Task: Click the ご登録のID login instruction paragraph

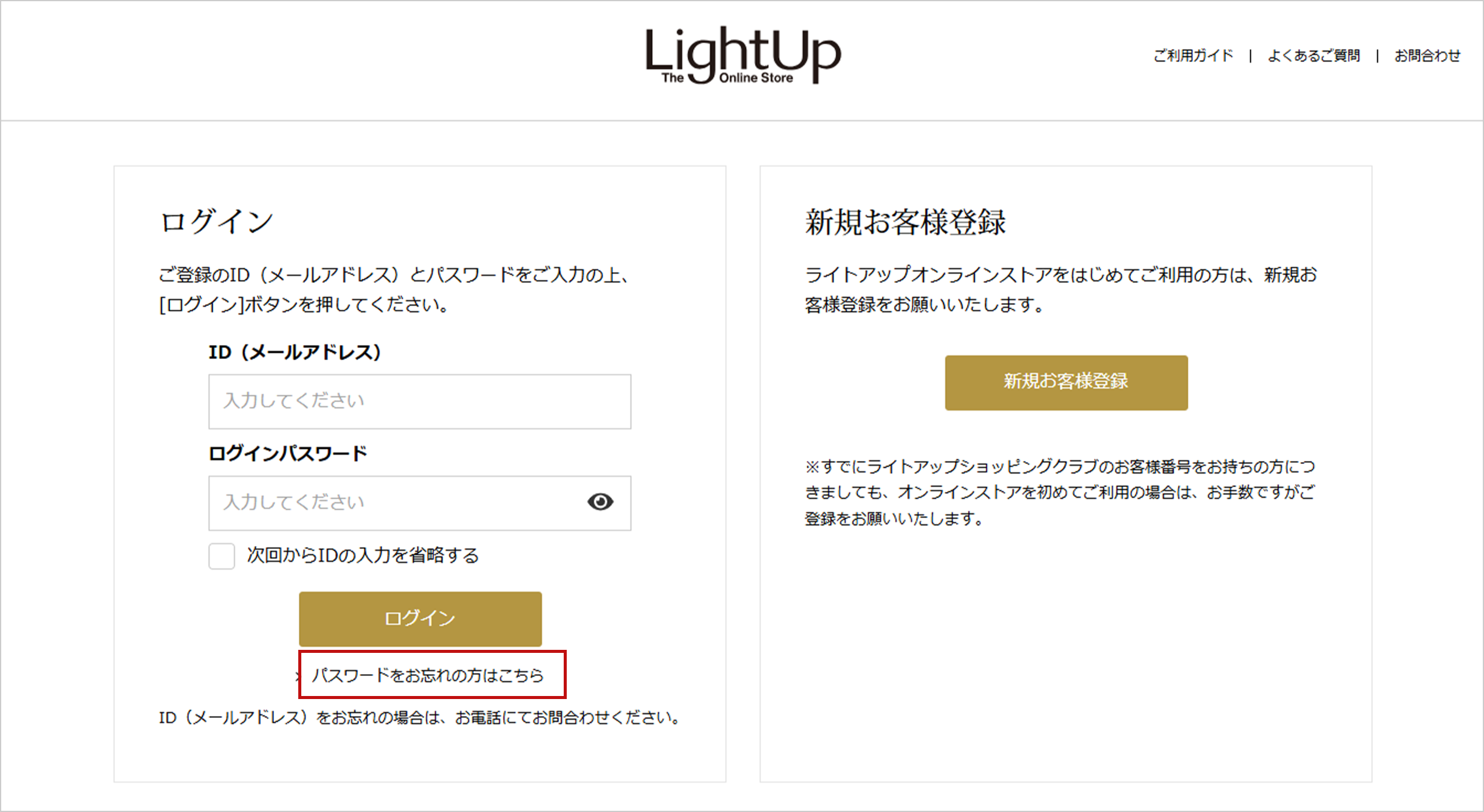Action: tap(394, 290)
